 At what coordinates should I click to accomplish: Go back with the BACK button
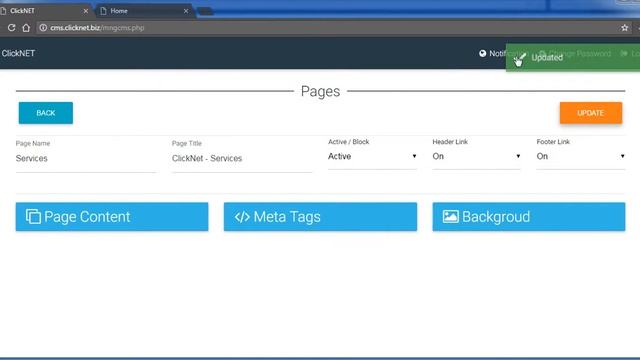click(46, 113)
